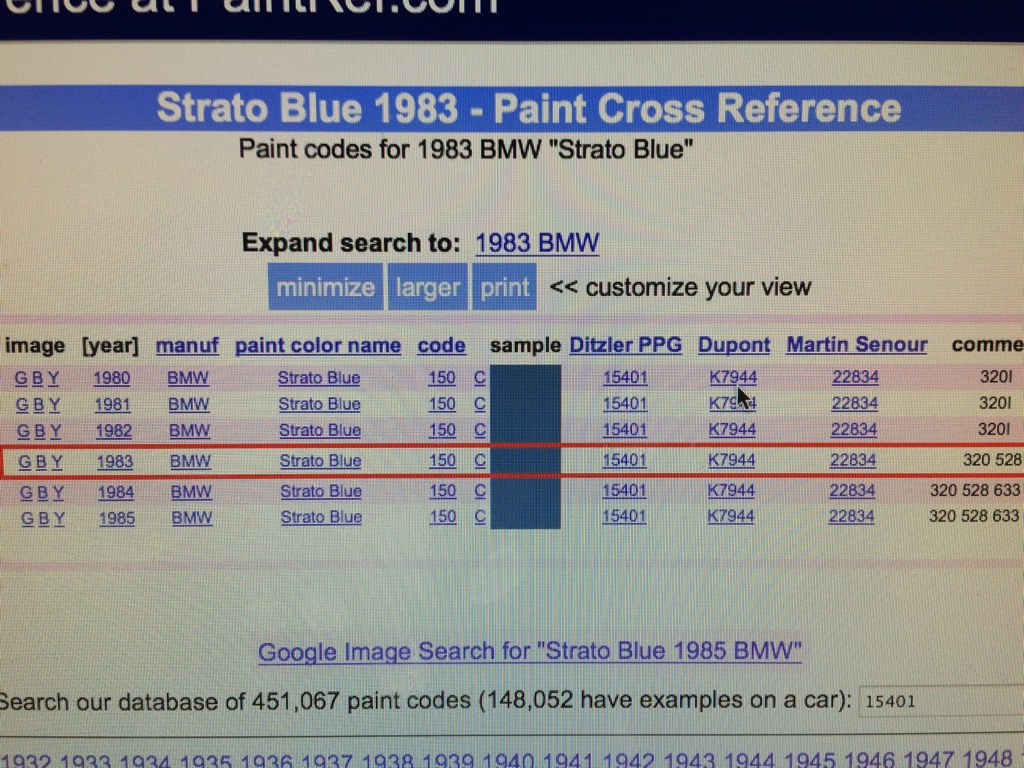Open Google Image Search for Strato Blue 1985 BMW
Viewport: 1024px width, 768px height.
[530, 652]
